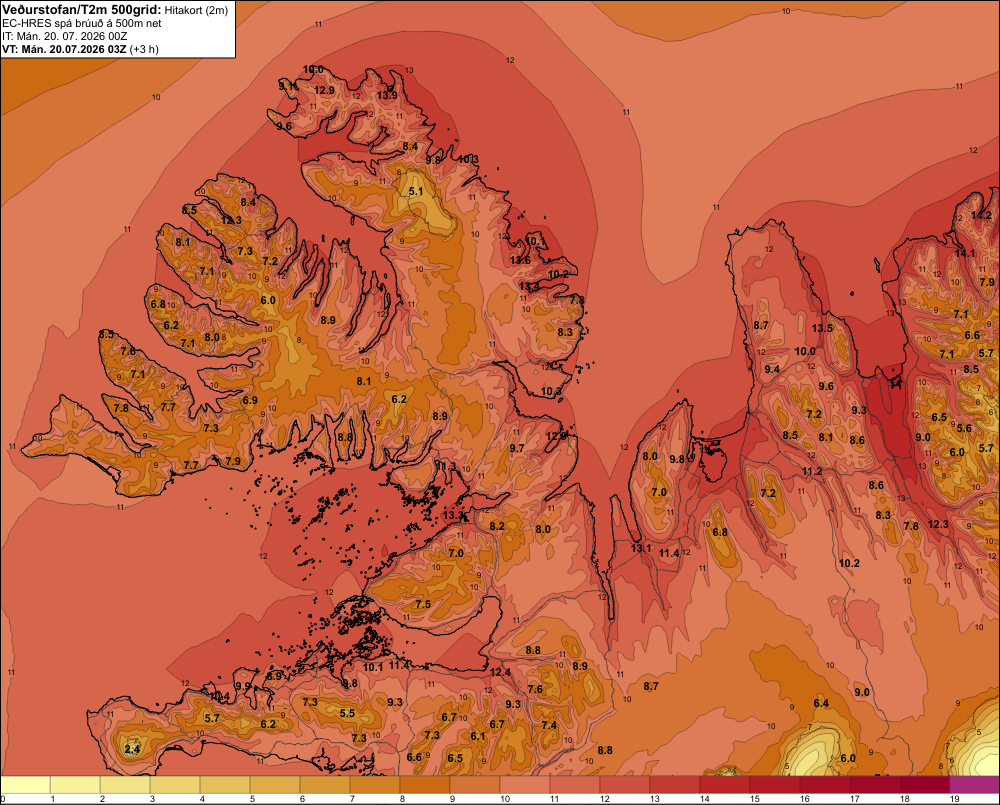Click the 13.9 temperature value in north
Screen dimensions: 1000x805
(387, 95)
